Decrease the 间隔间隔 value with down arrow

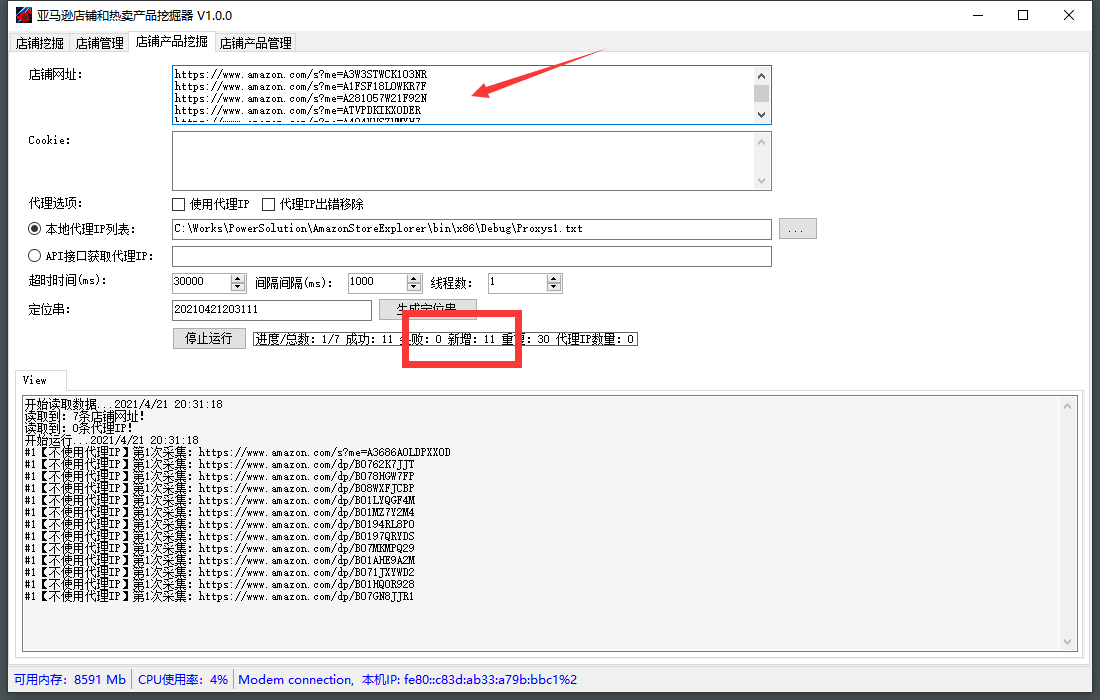pos(414,287)
